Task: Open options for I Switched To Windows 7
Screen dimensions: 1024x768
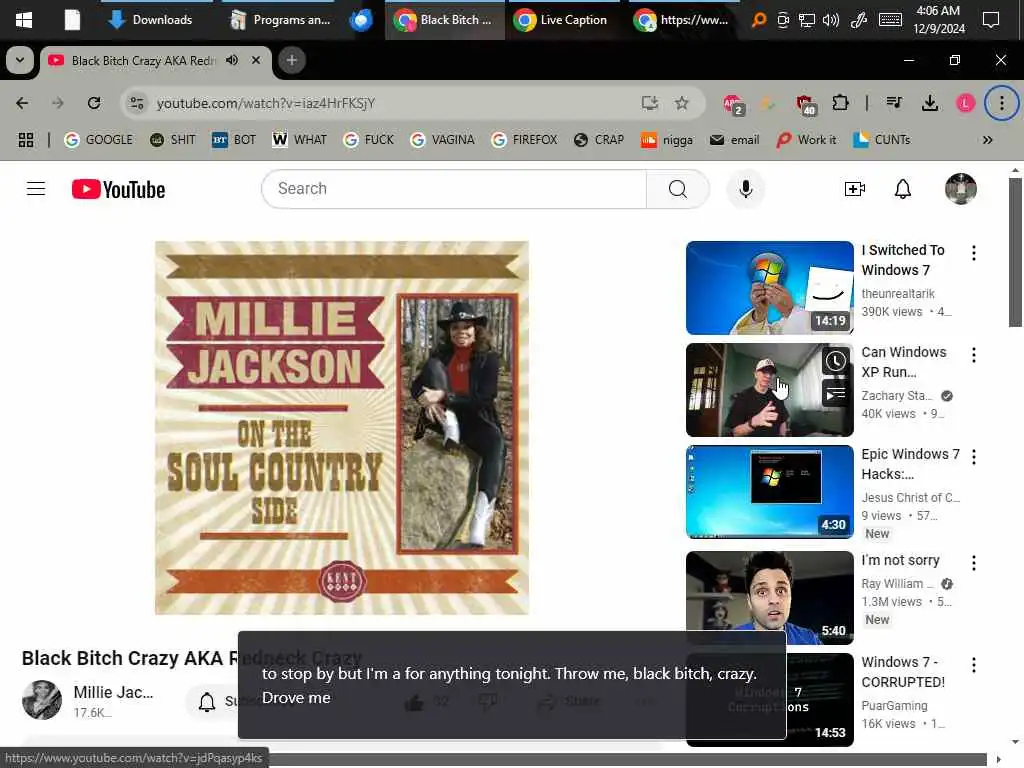Action: 973,253
